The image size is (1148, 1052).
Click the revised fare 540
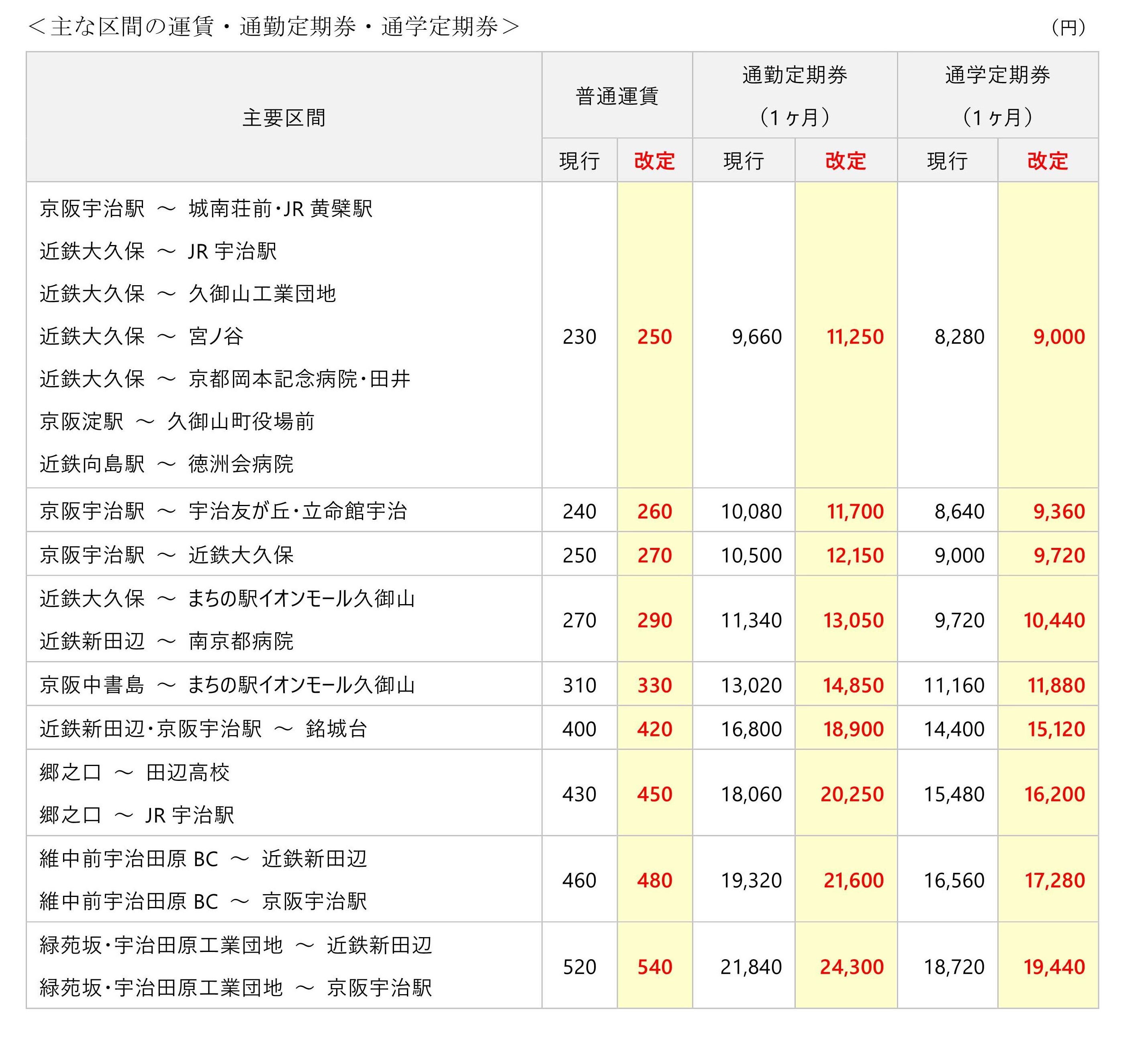pos(654,967)
